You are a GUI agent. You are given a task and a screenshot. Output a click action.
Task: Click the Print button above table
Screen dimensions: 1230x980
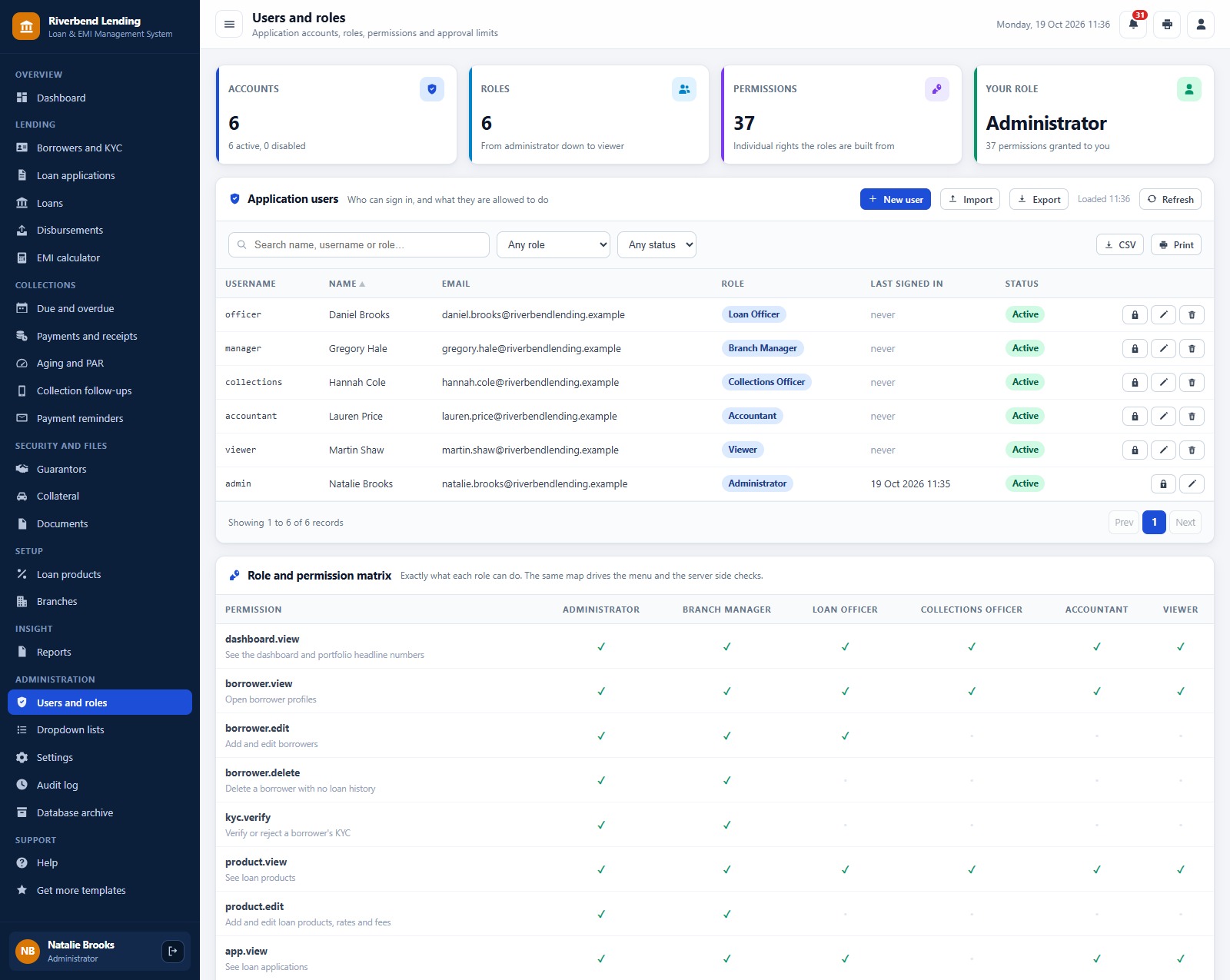tap(1176, 244)
